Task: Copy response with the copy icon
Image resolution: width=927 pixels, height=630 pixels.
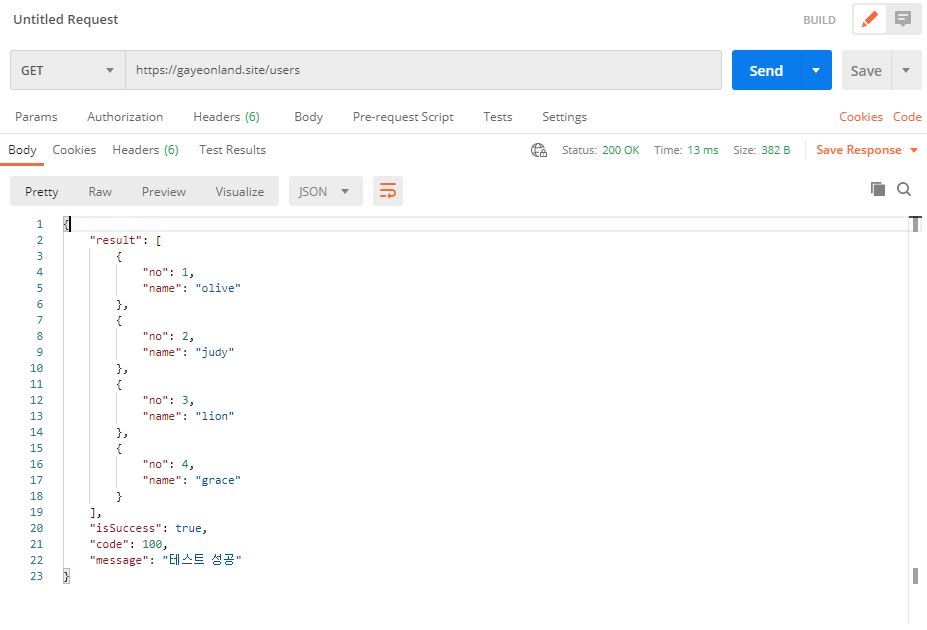Action: point(878,189)
